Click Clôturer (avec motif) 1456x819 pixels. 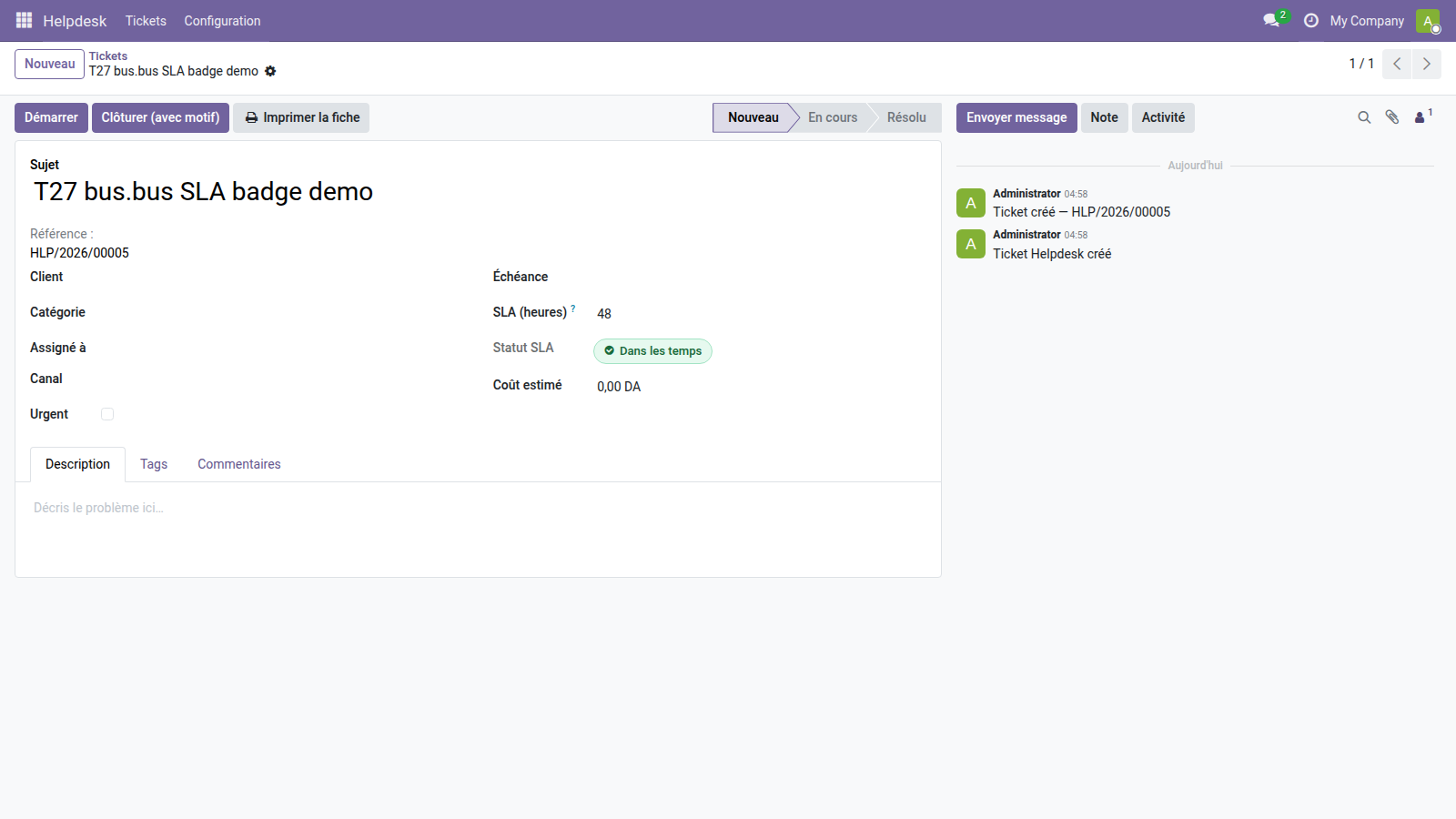160,116
